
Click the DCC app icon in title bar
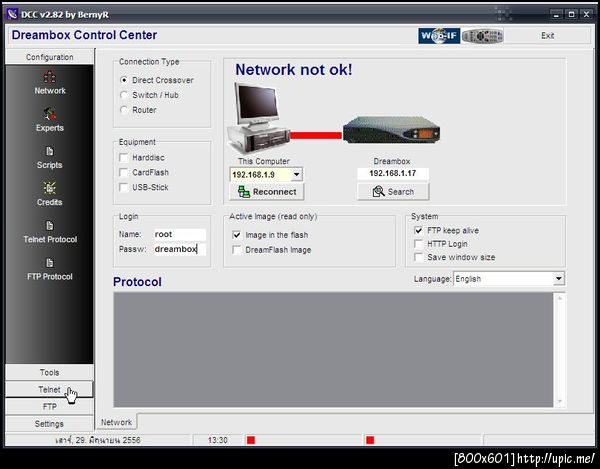click(12, 15)
